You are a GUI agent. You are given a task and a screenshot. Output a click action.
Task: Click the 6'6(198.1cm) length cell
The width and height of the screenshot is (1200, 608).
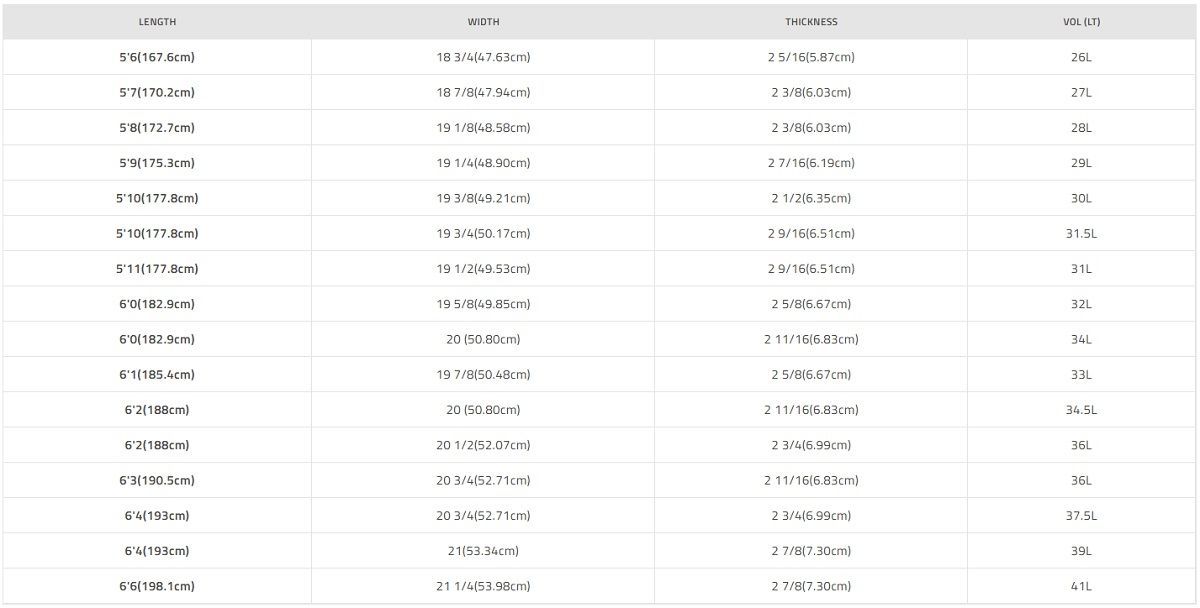(x=157, y=586)
